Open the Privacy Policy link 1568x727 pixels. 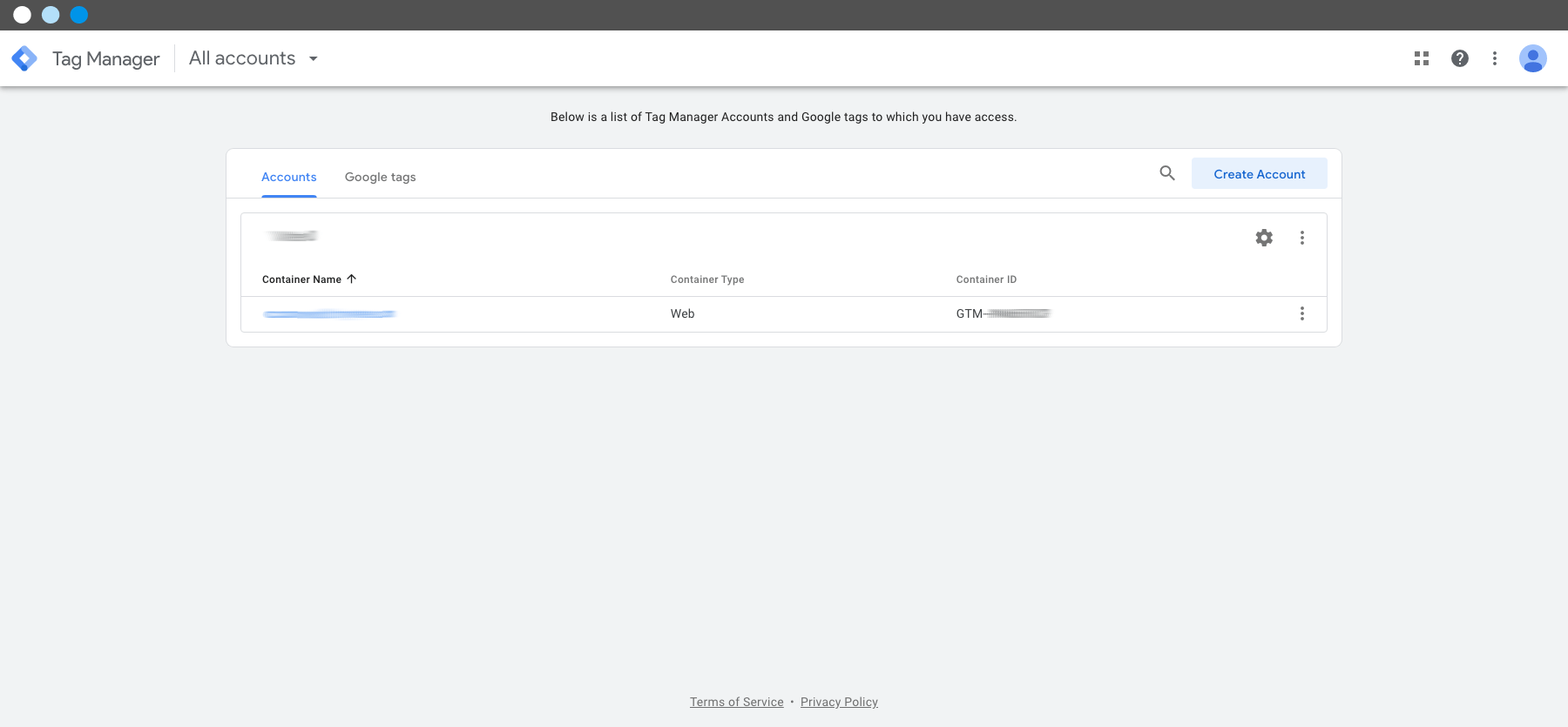point(839,702)
